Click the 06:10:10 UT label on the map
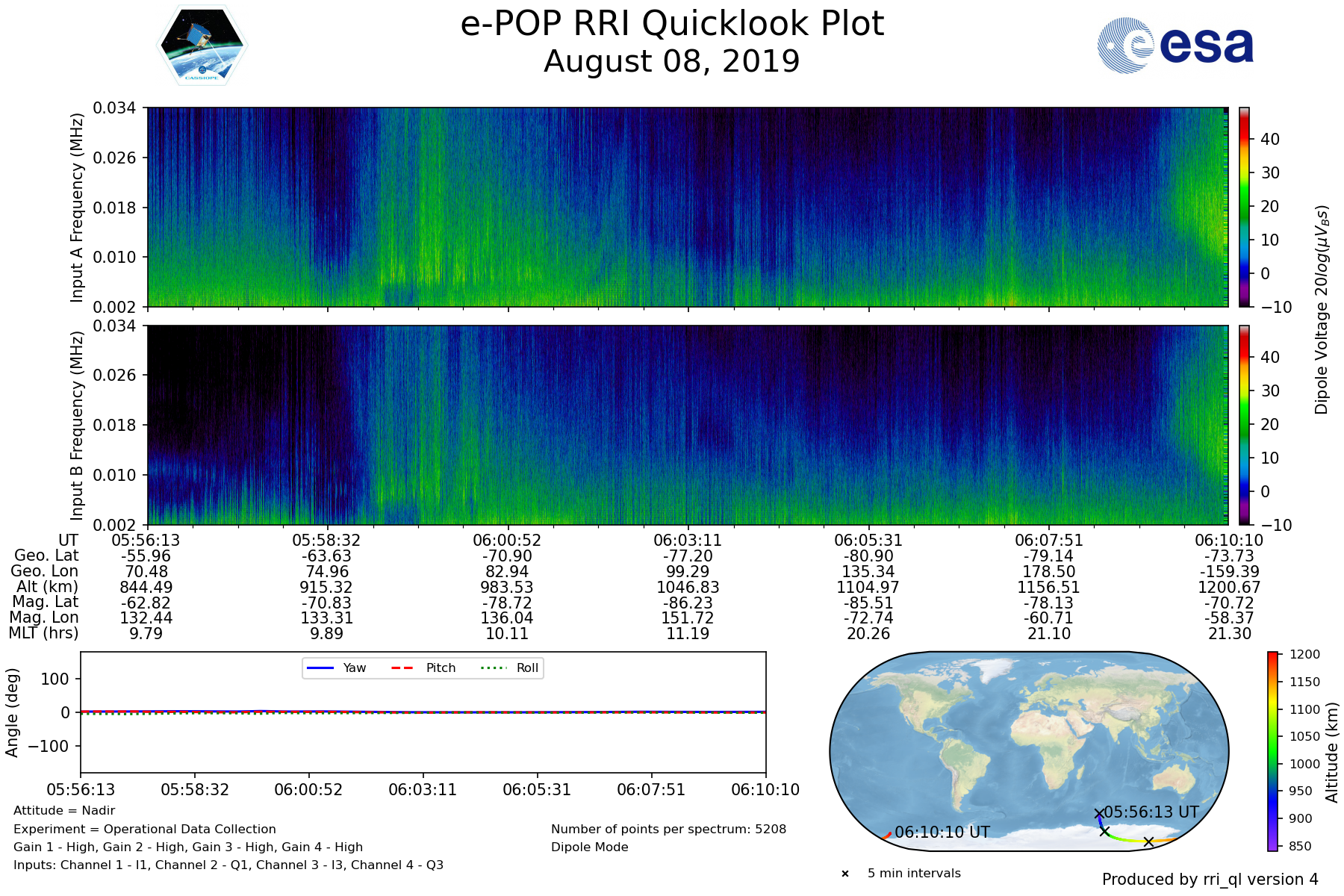 (942, 833)
